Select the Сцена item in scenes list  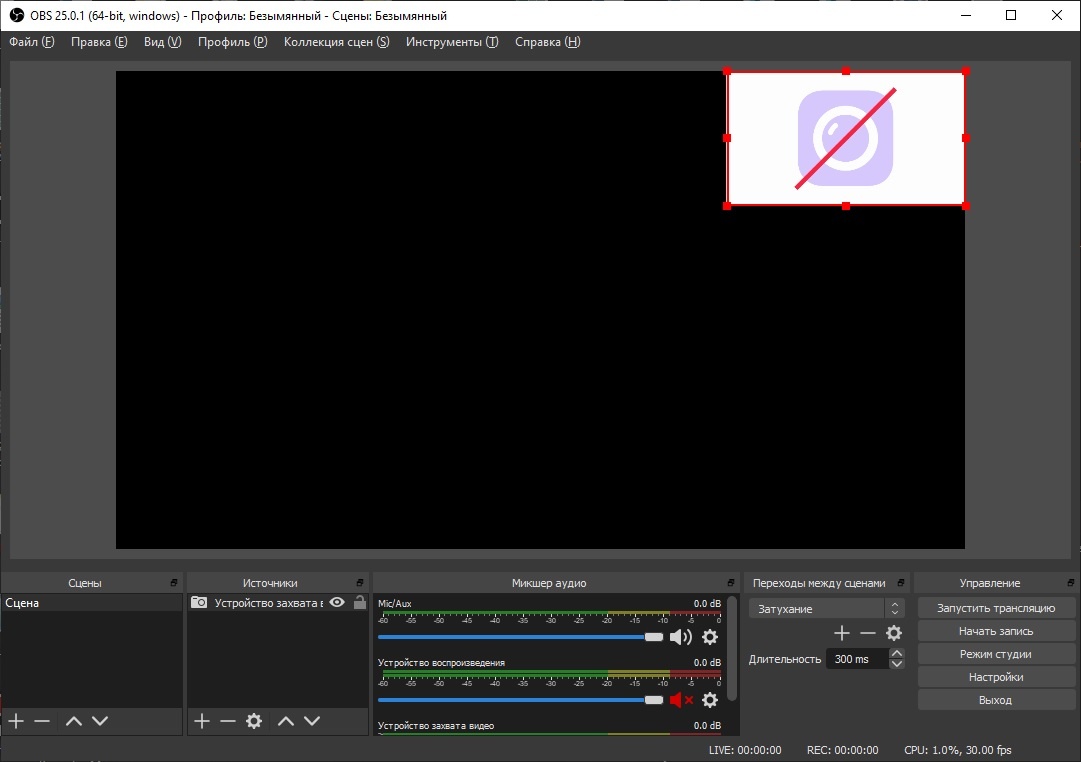(x=92, y=603)
